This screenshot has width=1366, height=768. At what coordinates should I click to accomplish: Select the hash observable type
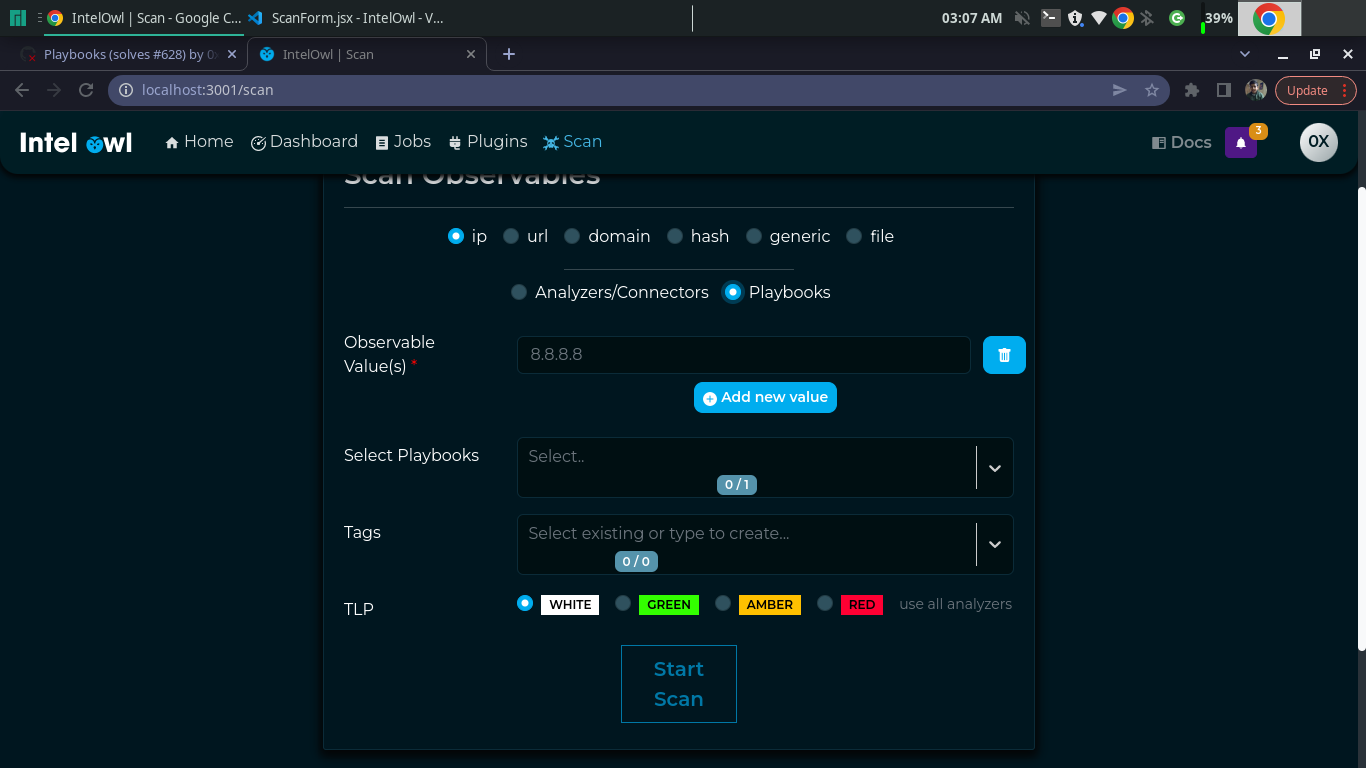point(675,236)
